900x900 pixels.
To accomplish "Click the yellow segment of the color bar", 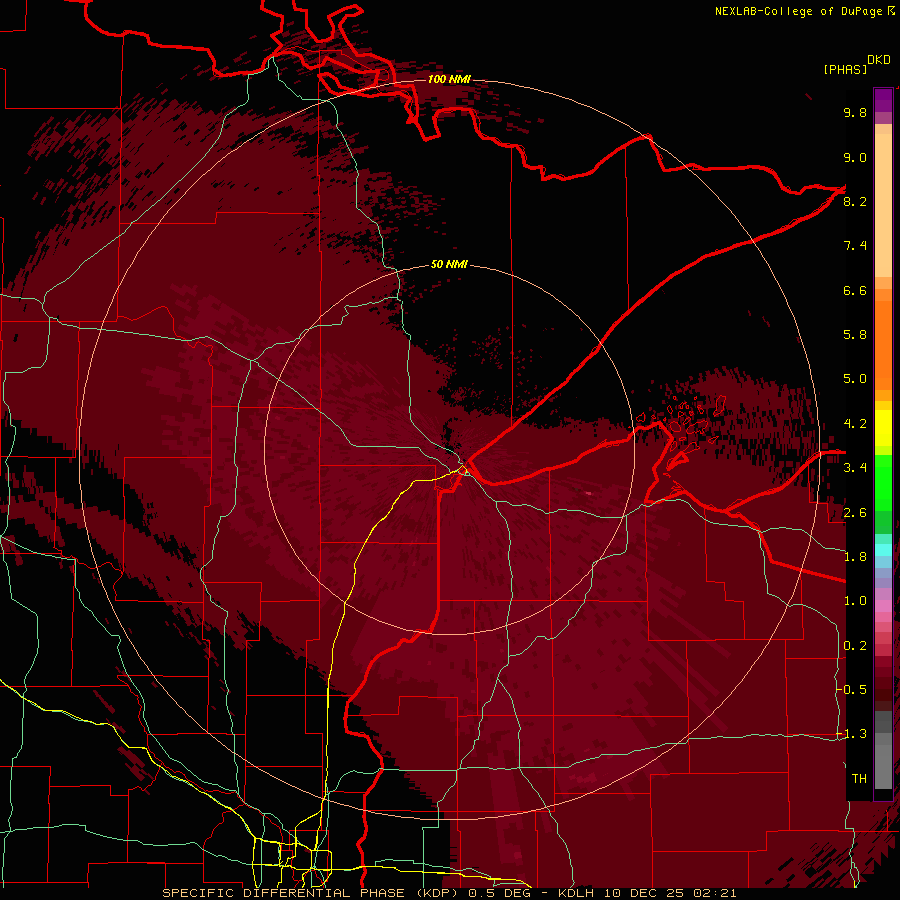I will [x=883, y=428].
